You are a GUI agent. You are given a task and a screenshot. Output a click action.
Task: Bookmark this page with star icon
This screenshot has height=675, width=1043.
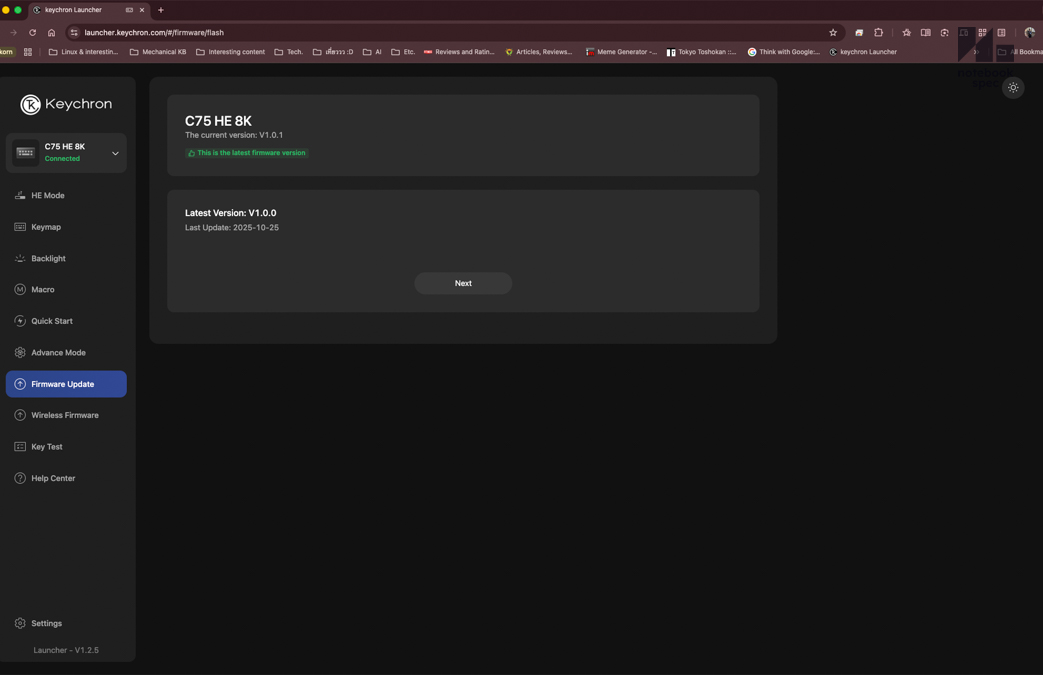[x=833, y=33]
